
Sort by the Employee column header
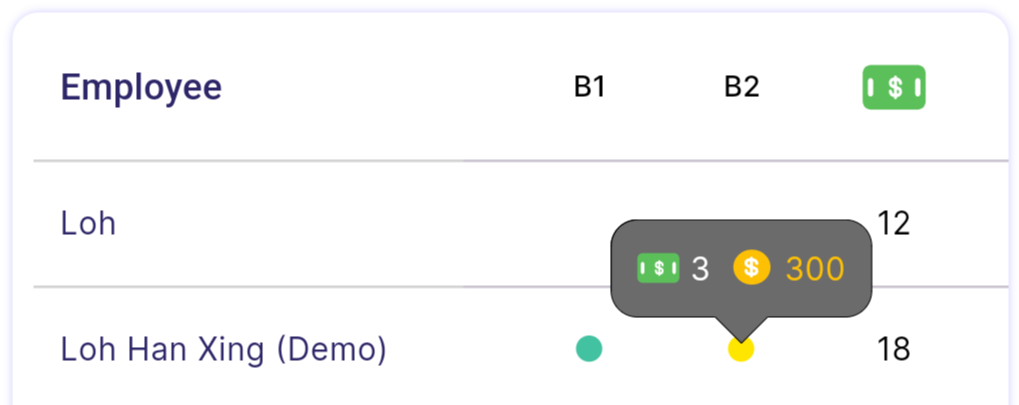pos(141,88)
